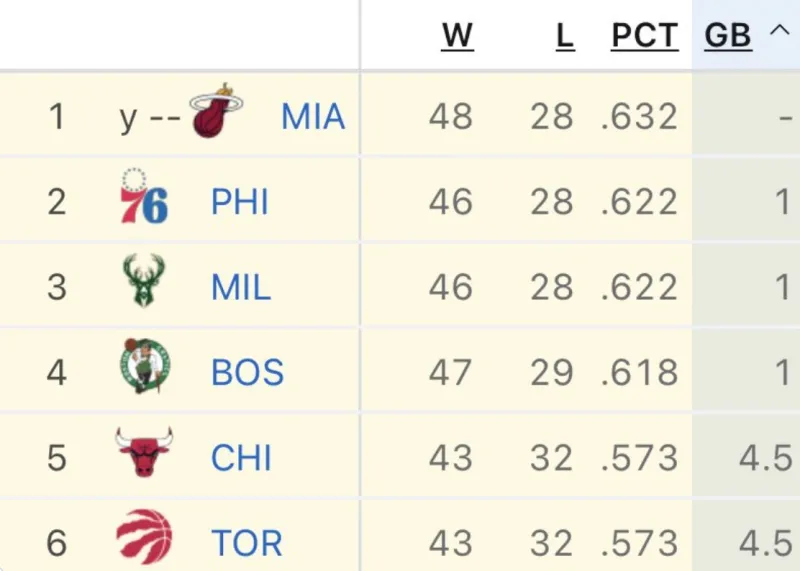Sort standings by W column

[457, 36]
